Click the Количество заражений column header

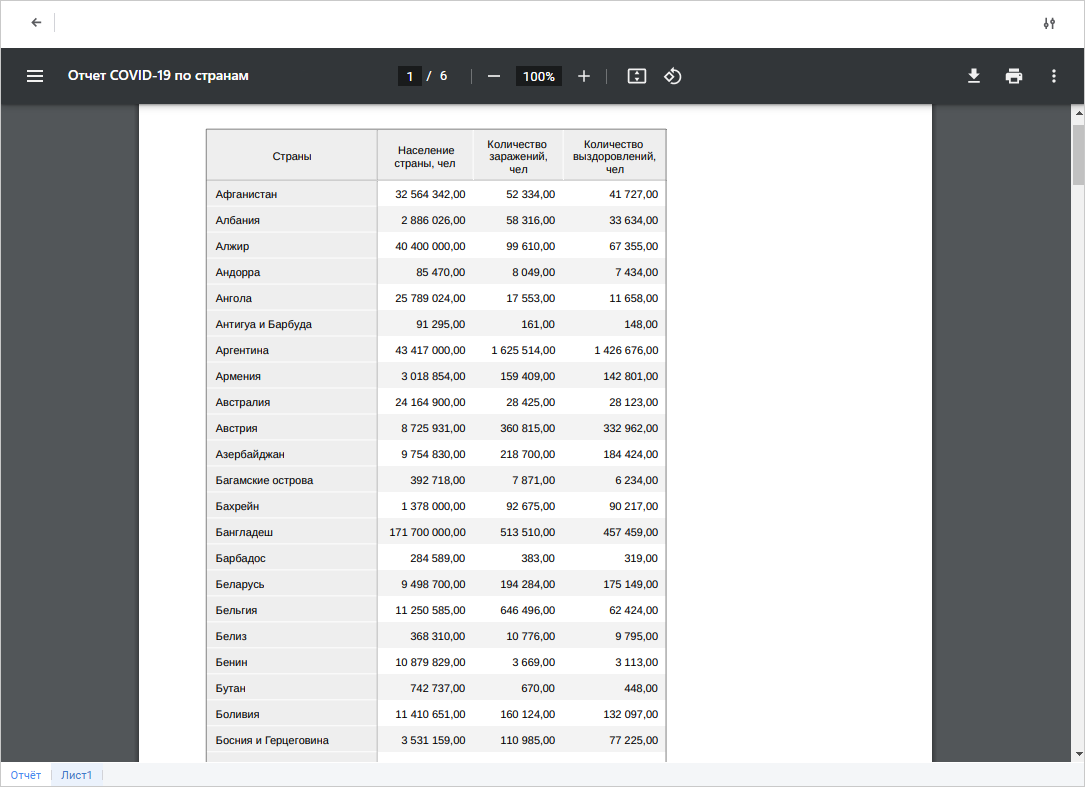518,156
